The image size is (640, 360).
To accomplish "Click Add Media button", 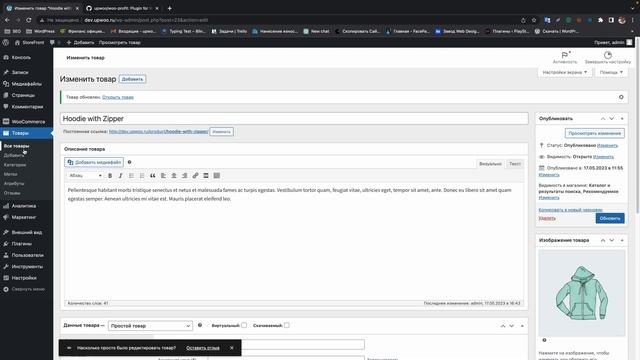I will tap(94, 162).
